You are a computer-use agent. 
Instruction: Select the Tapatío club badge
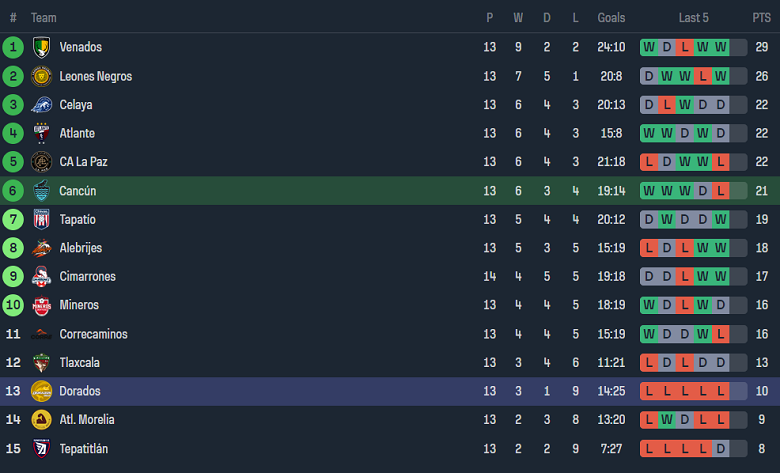41,219
